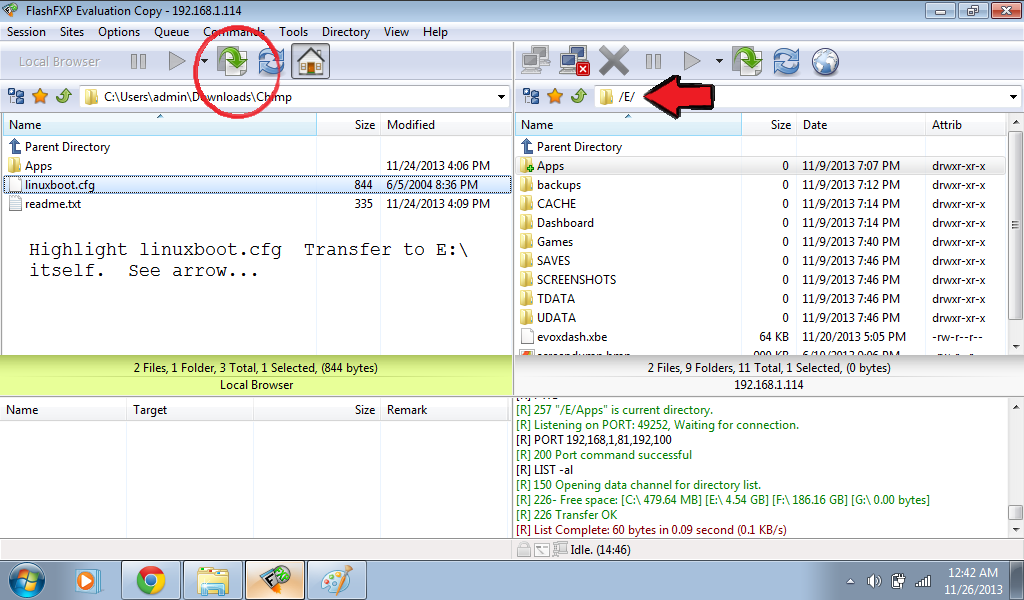The width and height of the screenshot is (1024, 600).
Task: Refresh the local browser file list
Action: tap(271, 61)
